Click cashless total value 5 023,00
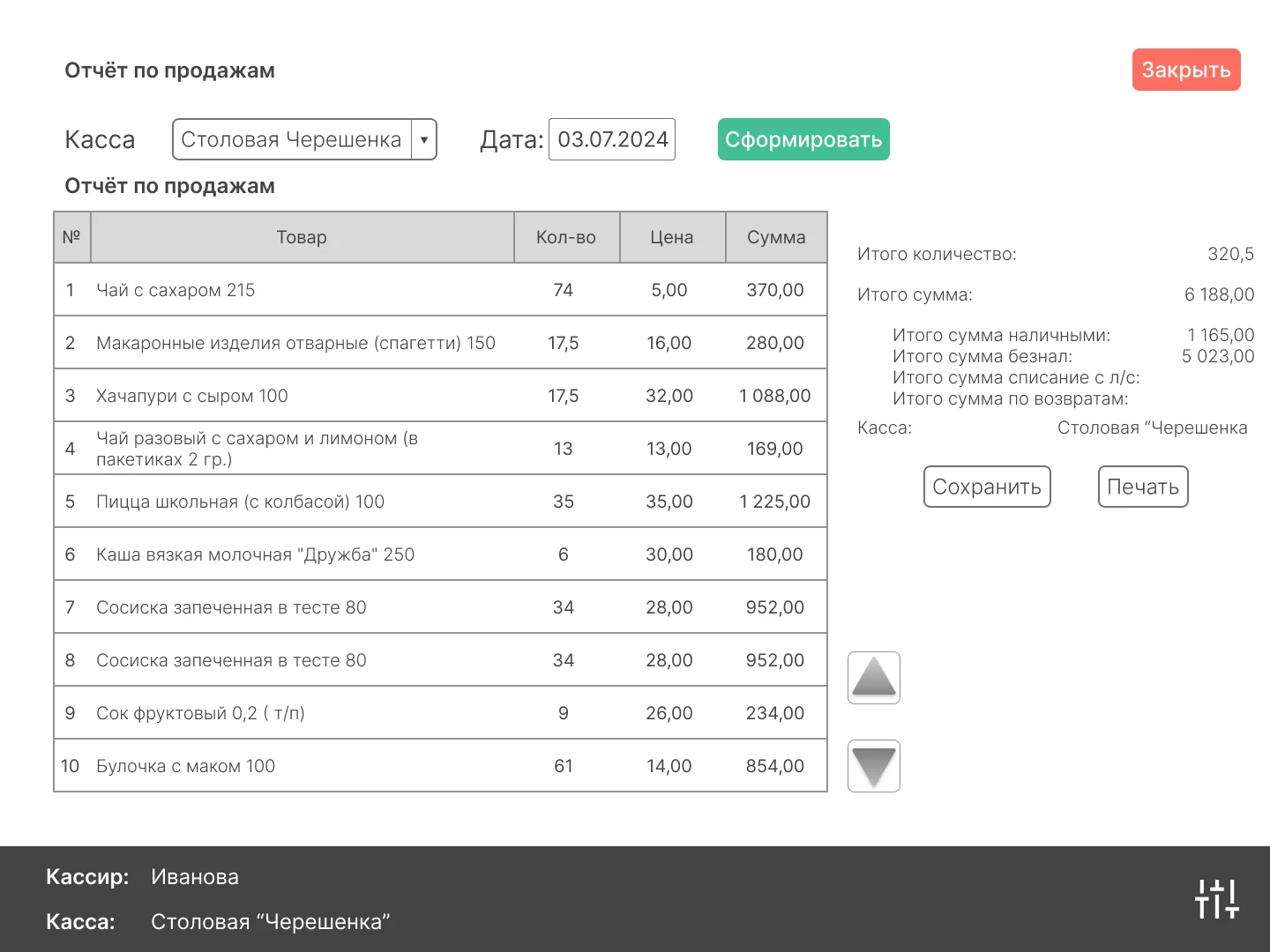 pos(1218,356)
